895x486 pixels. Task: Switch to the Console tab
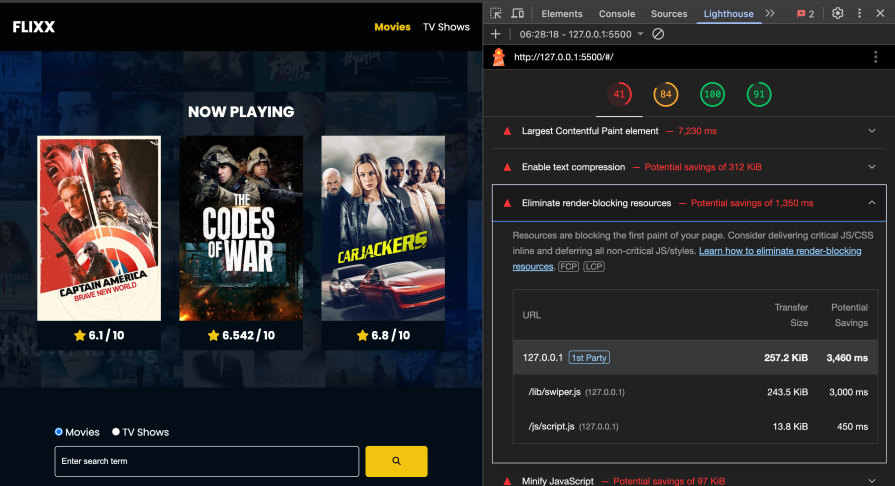point(616,14)
